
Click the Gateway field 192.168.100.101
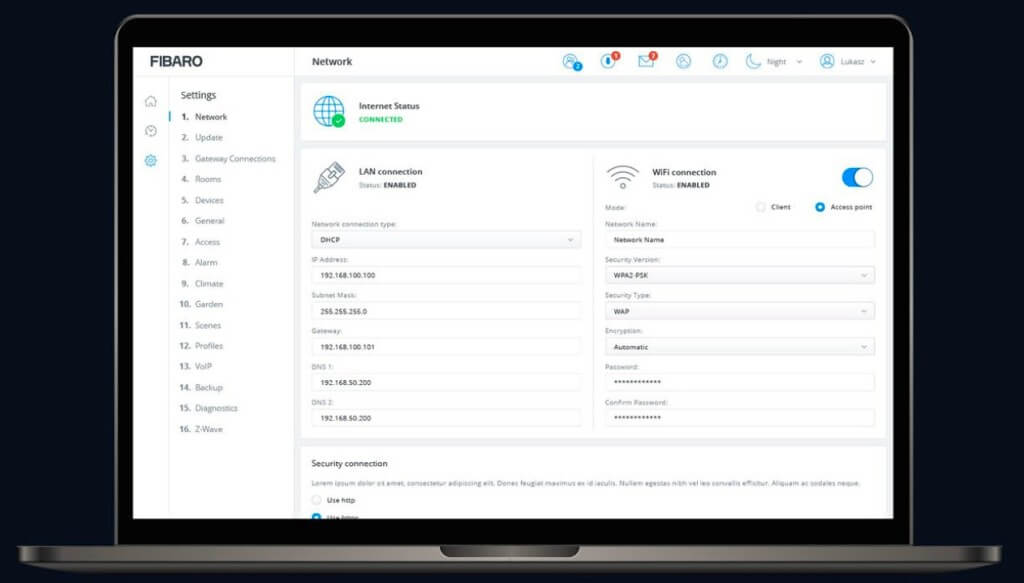tap(446, 347)
